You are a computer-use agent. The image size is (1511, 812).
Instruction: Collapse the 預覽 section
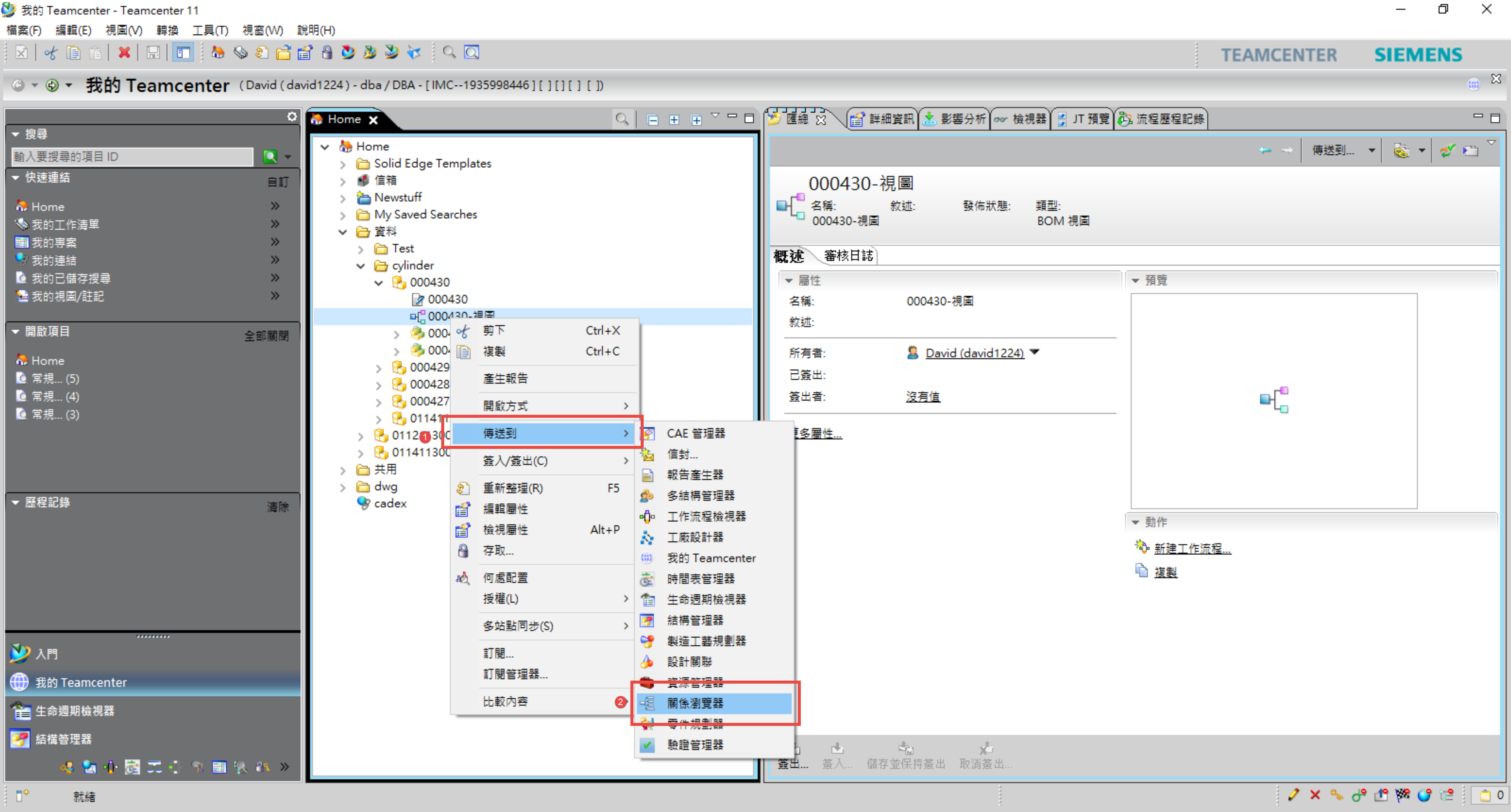tap(1136, 281)
